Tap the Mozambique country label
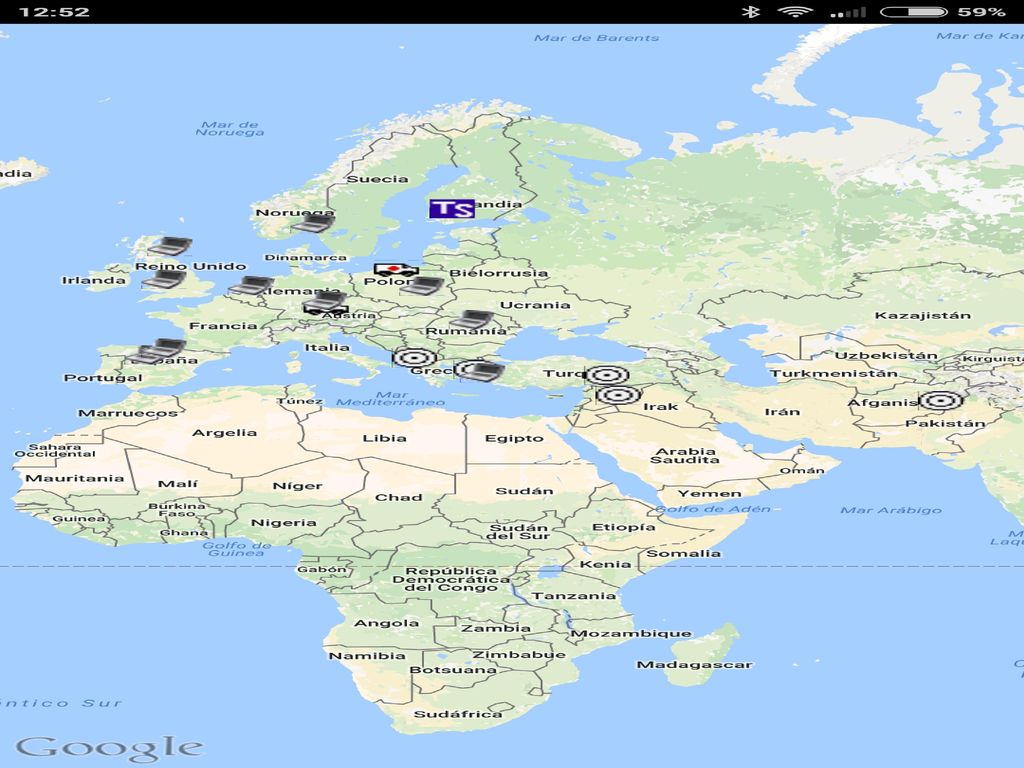Image resolution: width=1024 pixels, height=768 pixels. 632,633
